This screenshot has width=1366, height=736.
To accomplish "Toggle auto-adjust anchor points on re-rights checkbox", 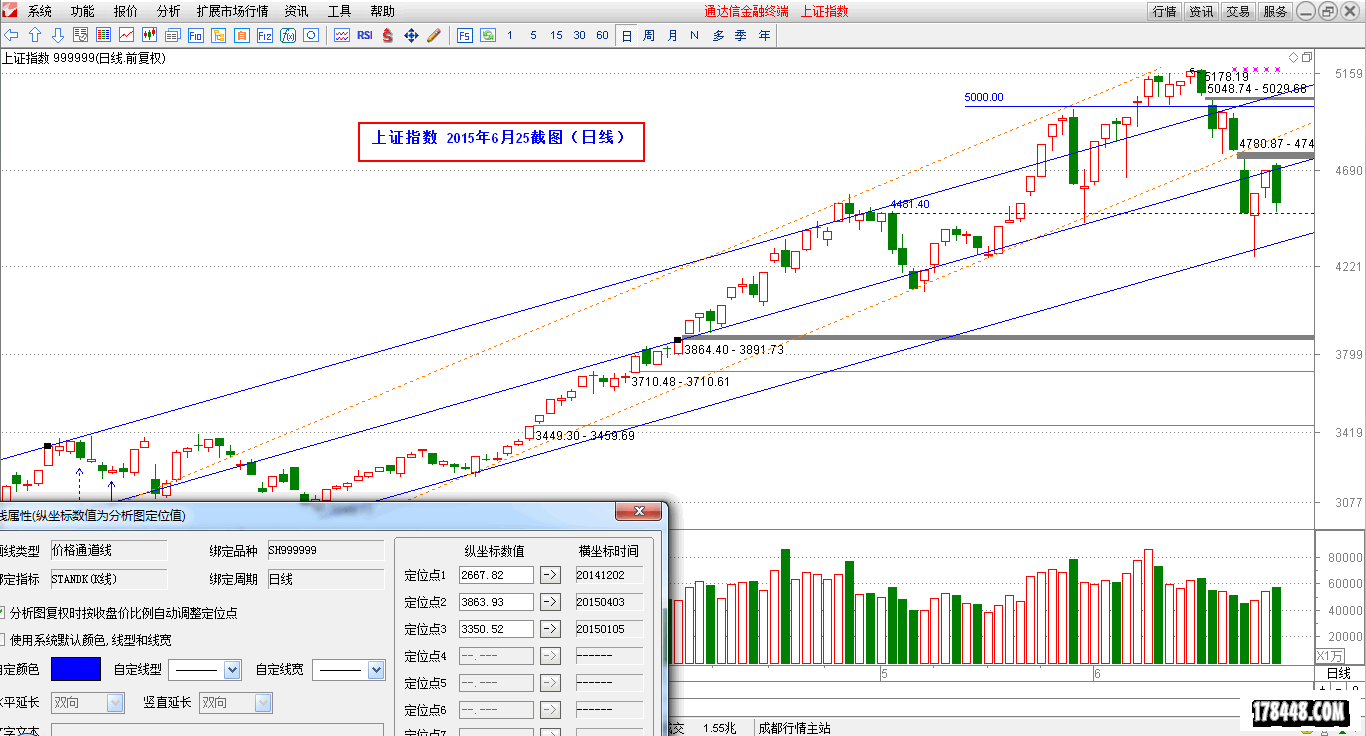I will pos(0,612).
